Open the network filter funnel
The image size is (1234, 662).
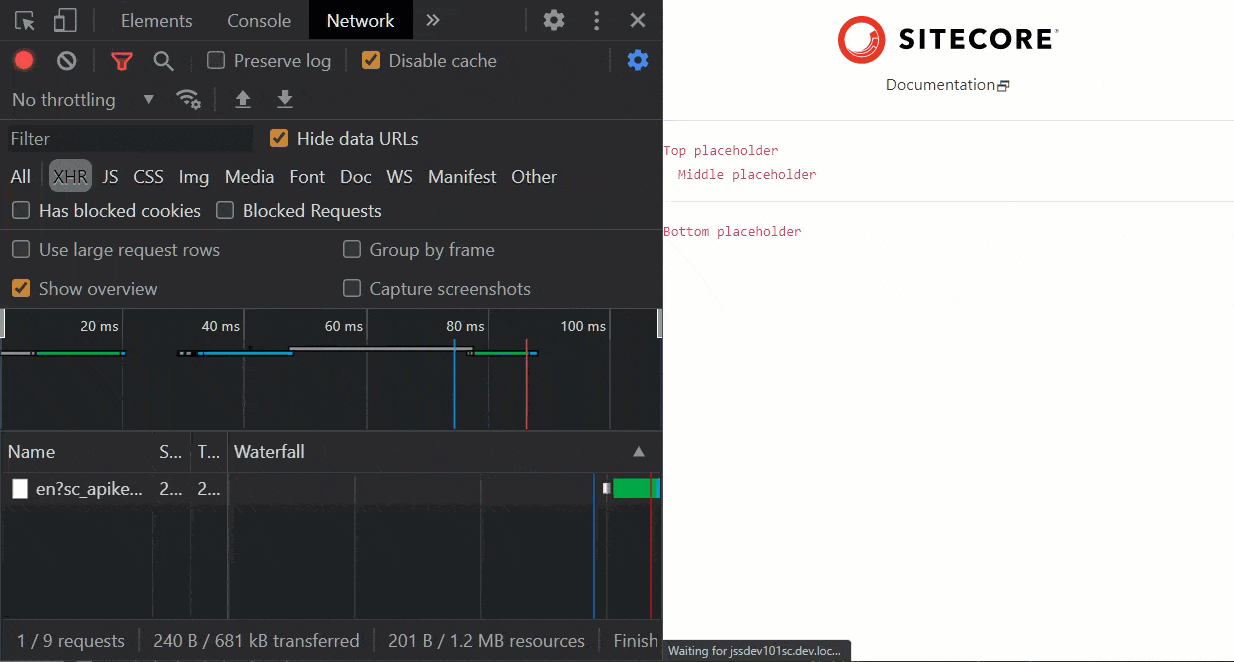pyautogui.click(x=121, y=60)
